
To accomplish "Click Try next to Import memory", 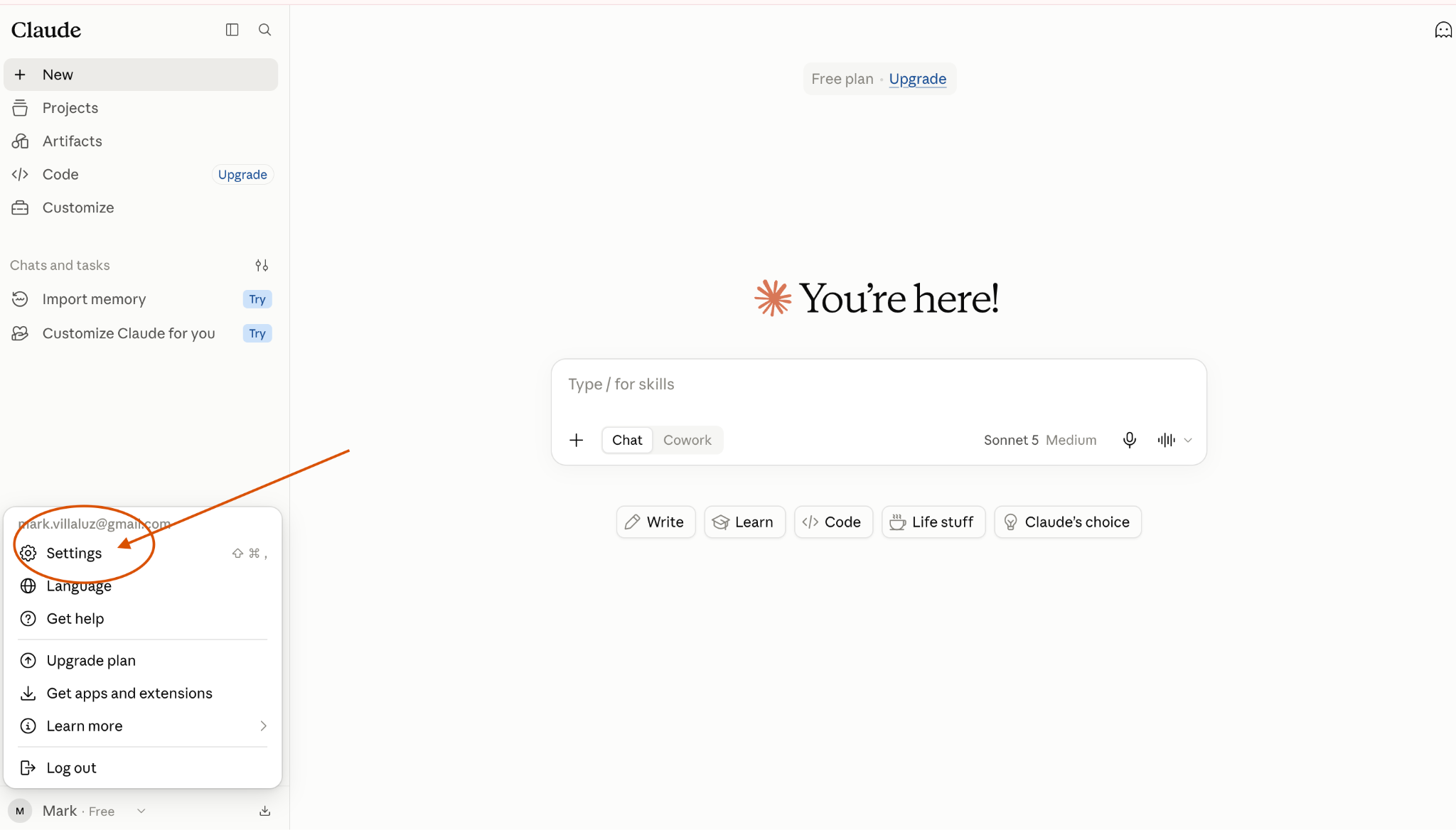I will [257, 299].
